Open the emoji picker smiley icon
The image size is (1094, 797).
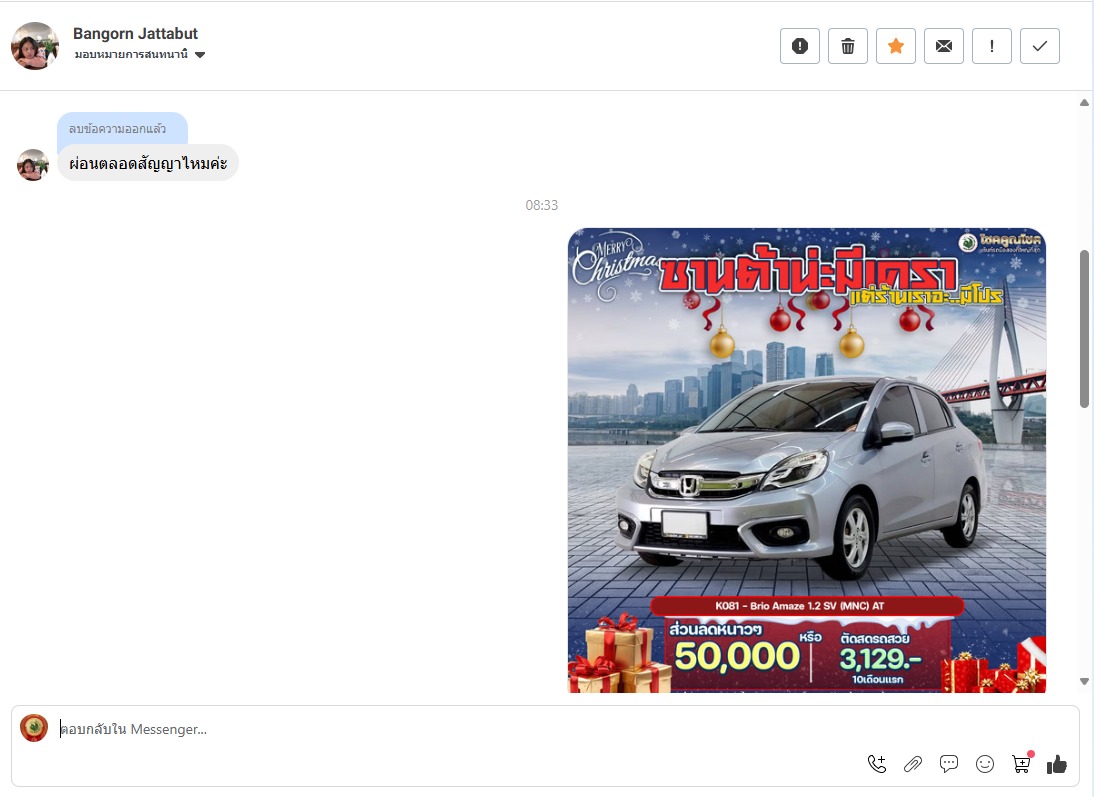[985, 764]
